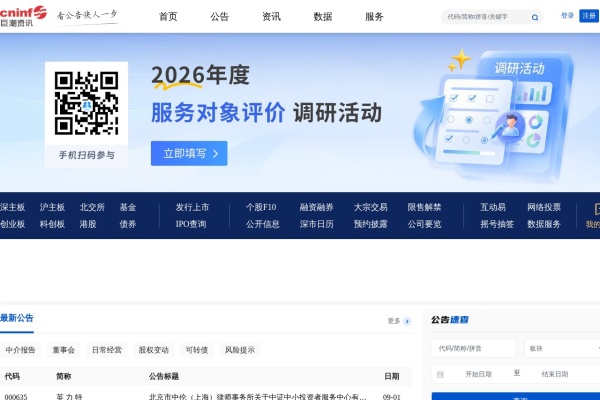Click the 注册 button
This screenshot has height=400, width=600.
click(x=589, y=16)
